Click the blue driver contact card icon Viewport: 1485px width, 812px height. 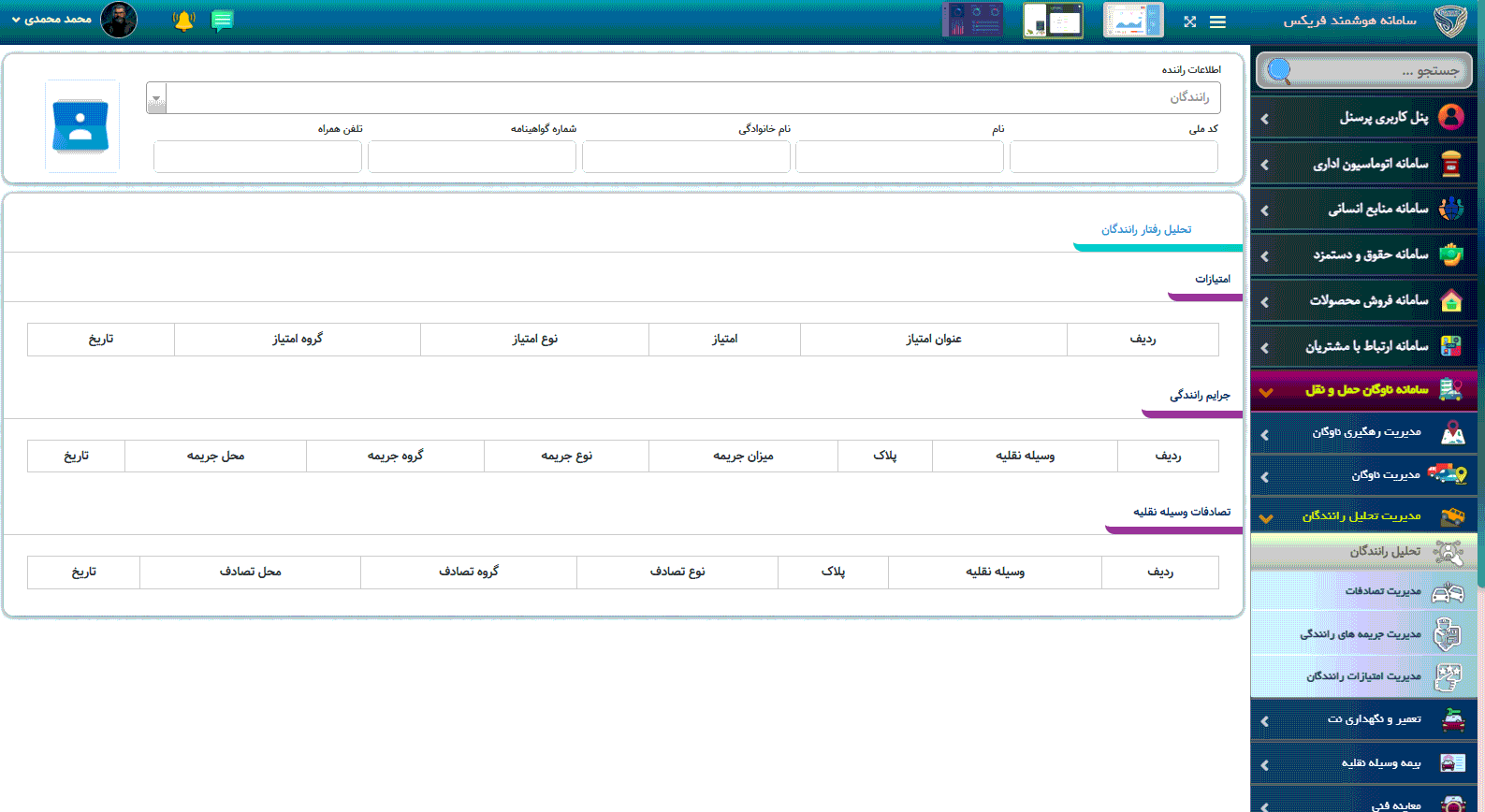pos(81,126)
